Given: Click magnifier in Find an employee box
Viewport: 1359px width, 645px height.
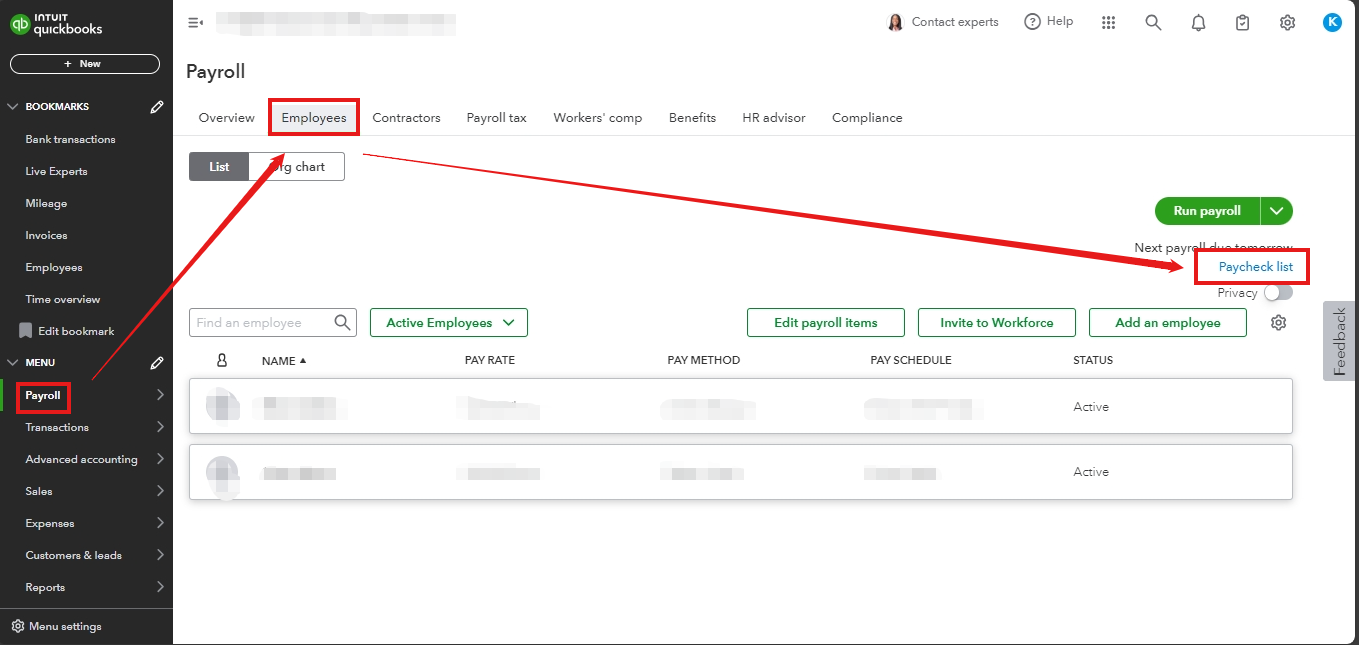Looking at the screenshot, I should (343, 323).
